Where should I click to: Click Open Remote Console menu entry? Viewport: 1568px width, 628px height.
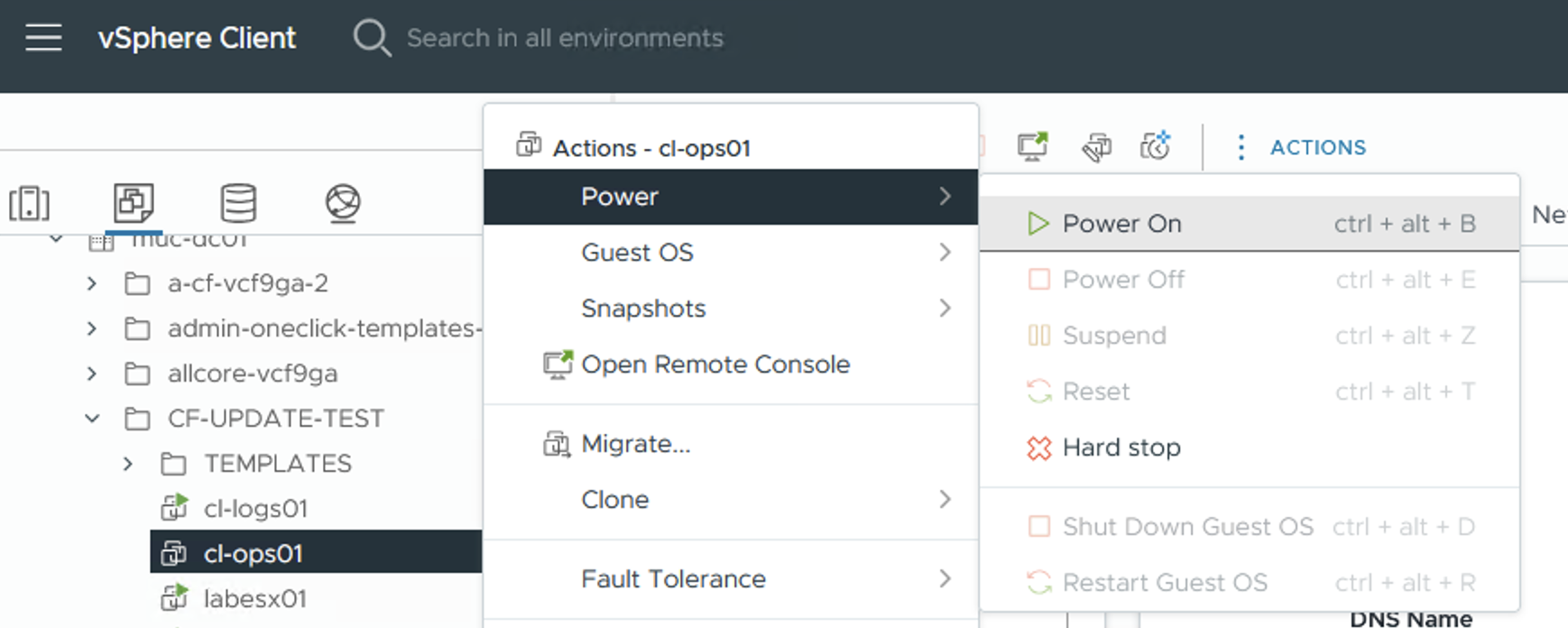715,365
